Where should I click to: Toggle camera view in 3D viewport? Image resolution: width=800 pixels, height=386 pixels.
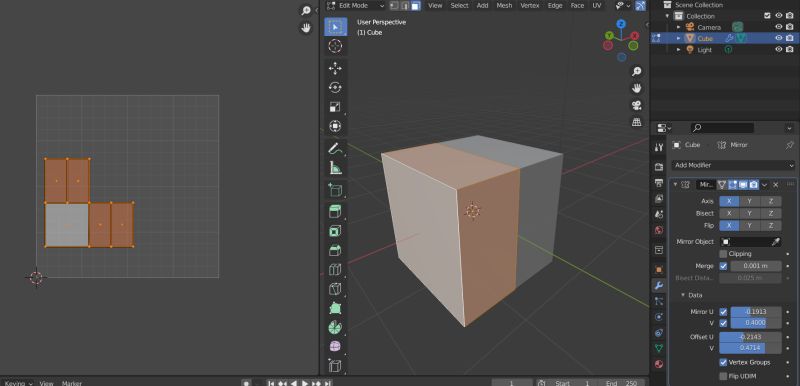637,105
